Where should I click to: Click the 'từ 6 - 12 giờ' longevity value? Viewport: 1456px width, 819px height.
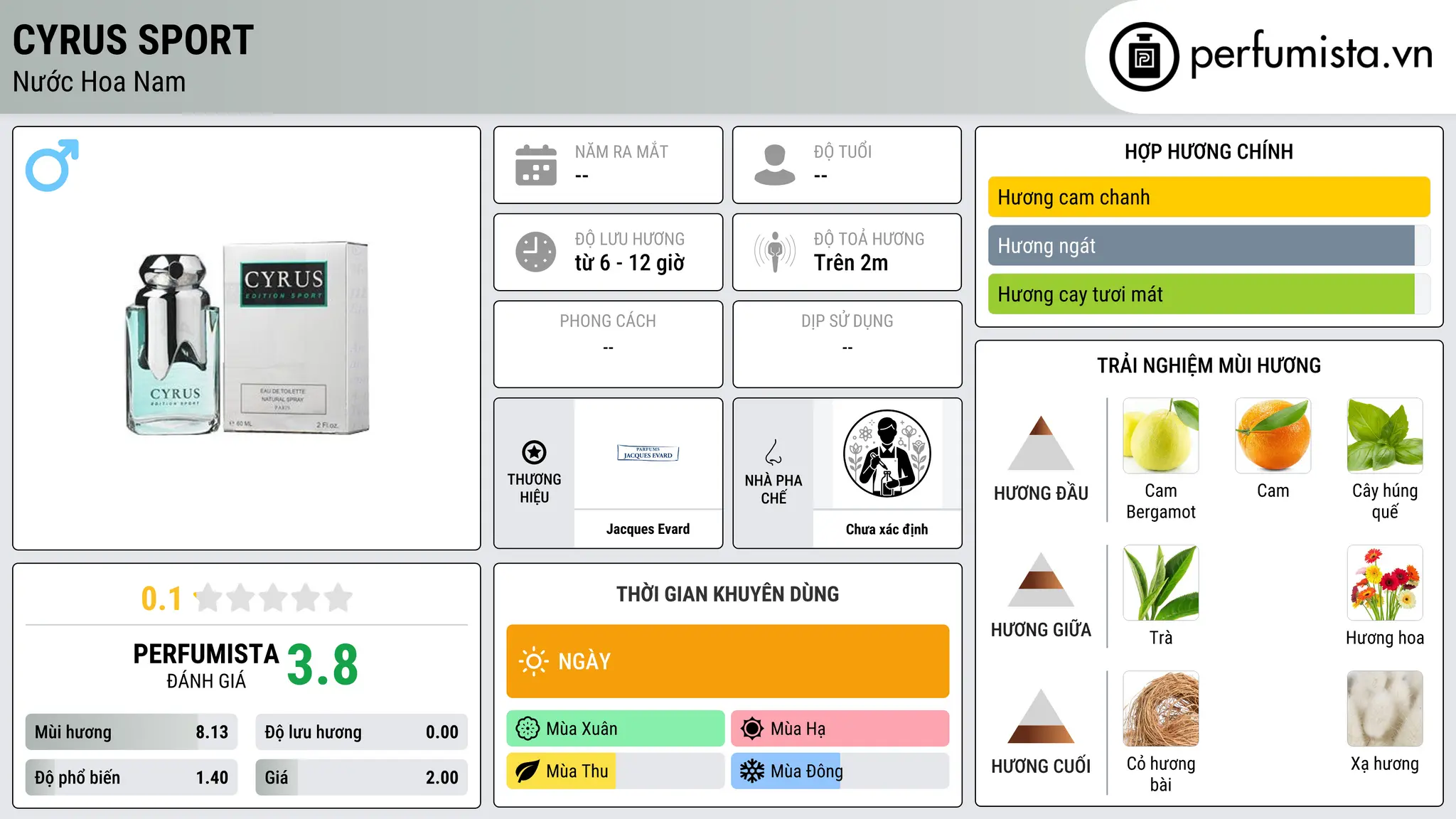point(630,263)
